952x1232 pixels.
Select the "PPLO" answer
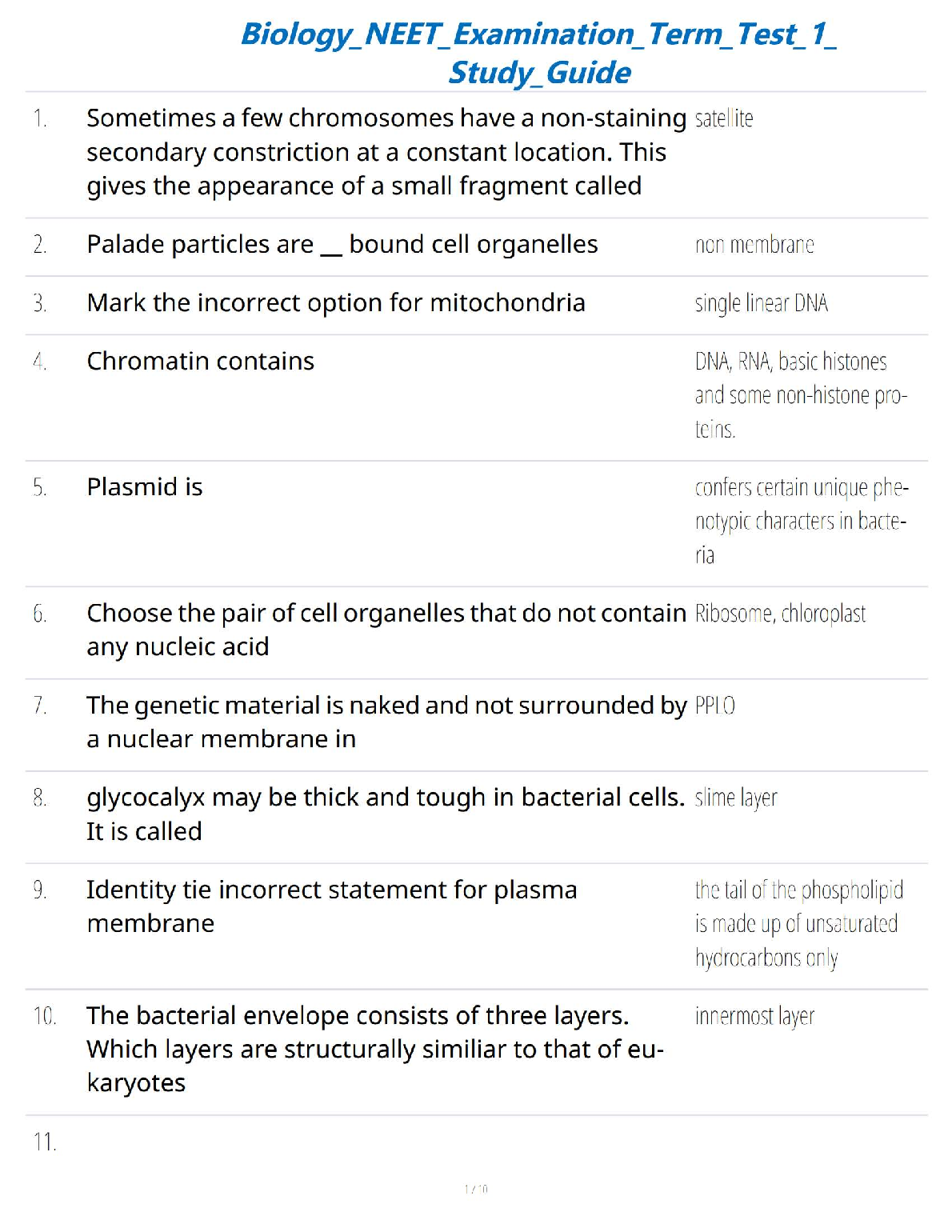[x=714, y=706]
